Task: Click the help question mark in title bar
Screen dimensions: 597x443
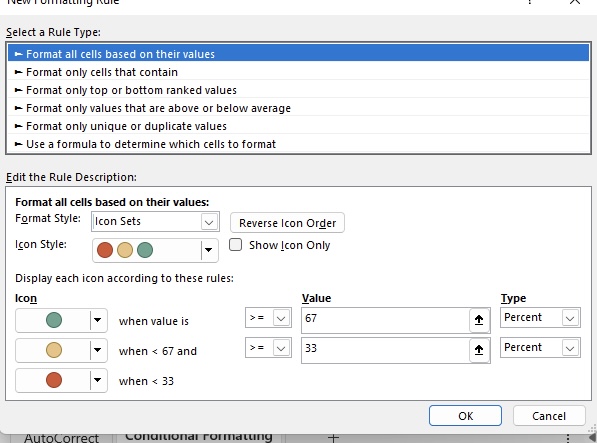Action: coord(530,2)
